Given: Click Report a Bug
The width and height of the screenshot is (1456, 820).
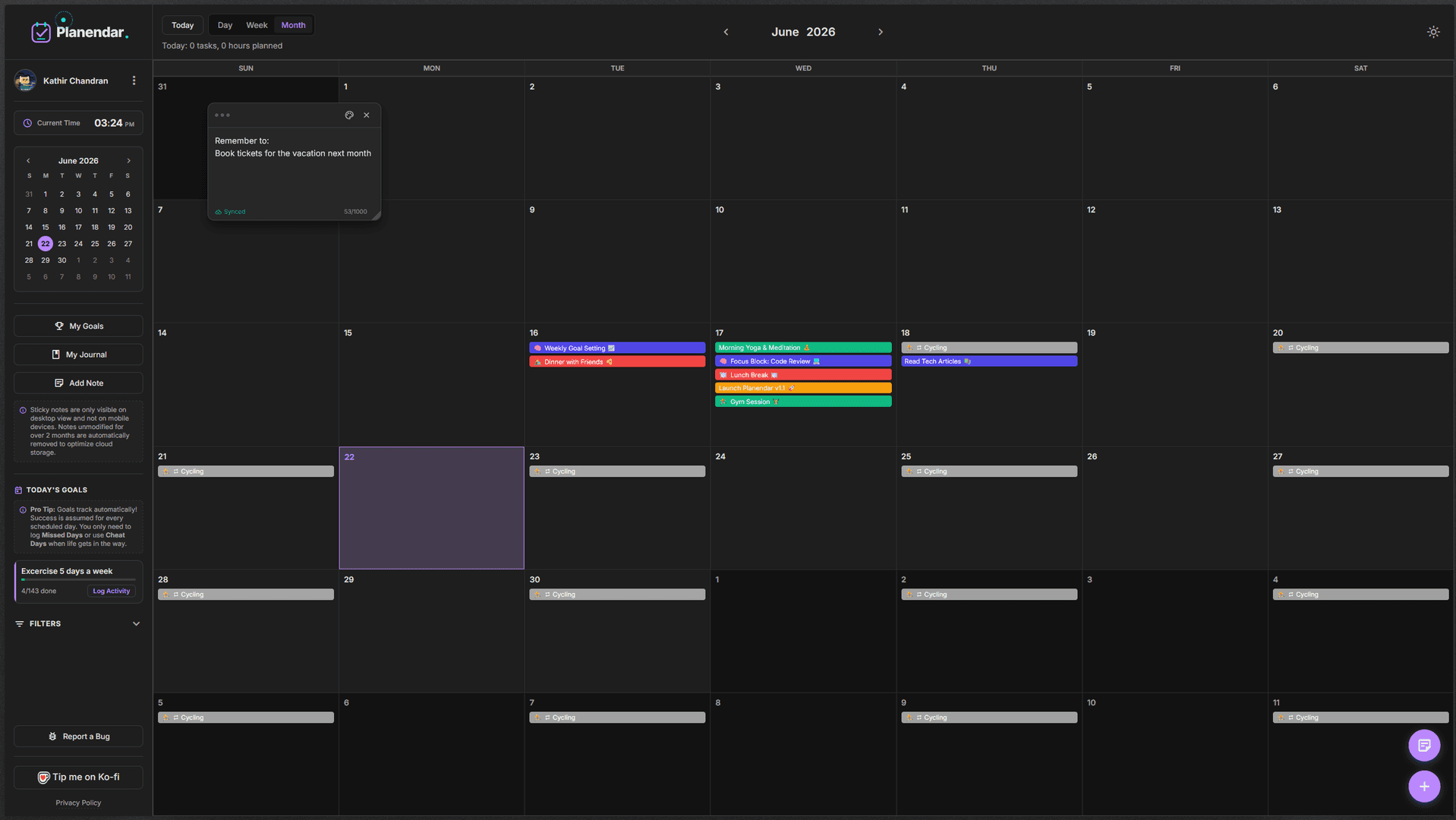Looking at the screenshot, I should pos(78,736).
